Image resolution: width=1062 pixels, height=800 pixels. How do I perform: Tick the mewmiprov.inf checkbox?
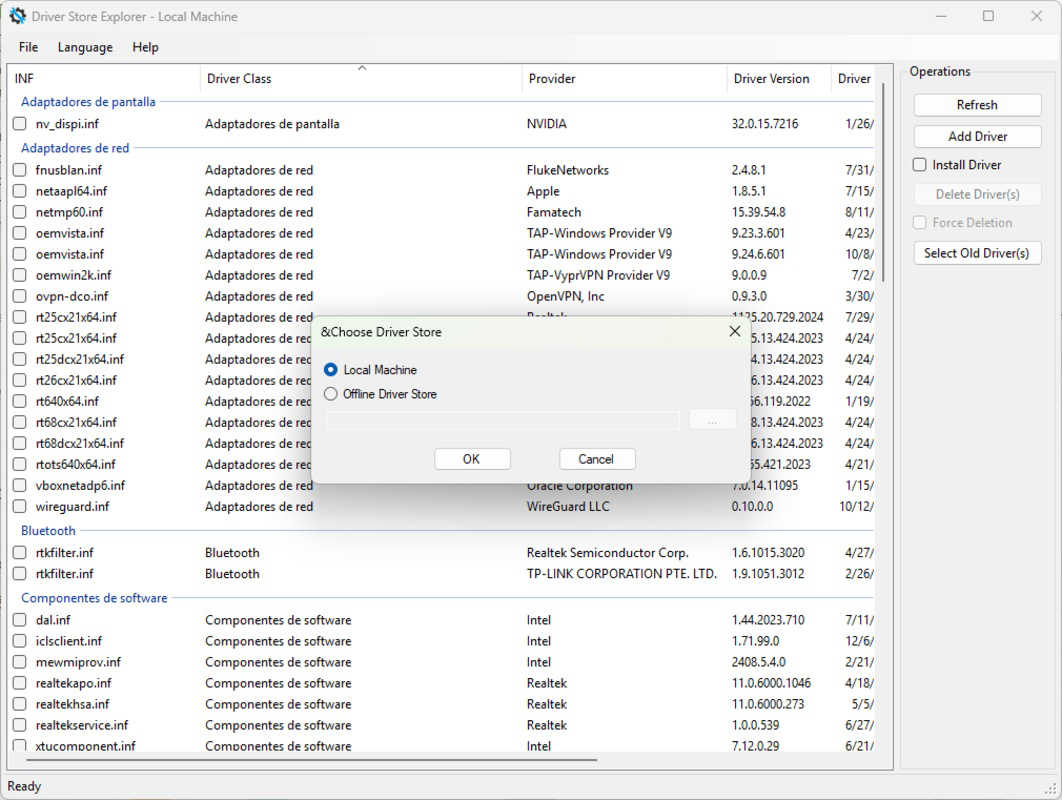click(x=20, y=662)
